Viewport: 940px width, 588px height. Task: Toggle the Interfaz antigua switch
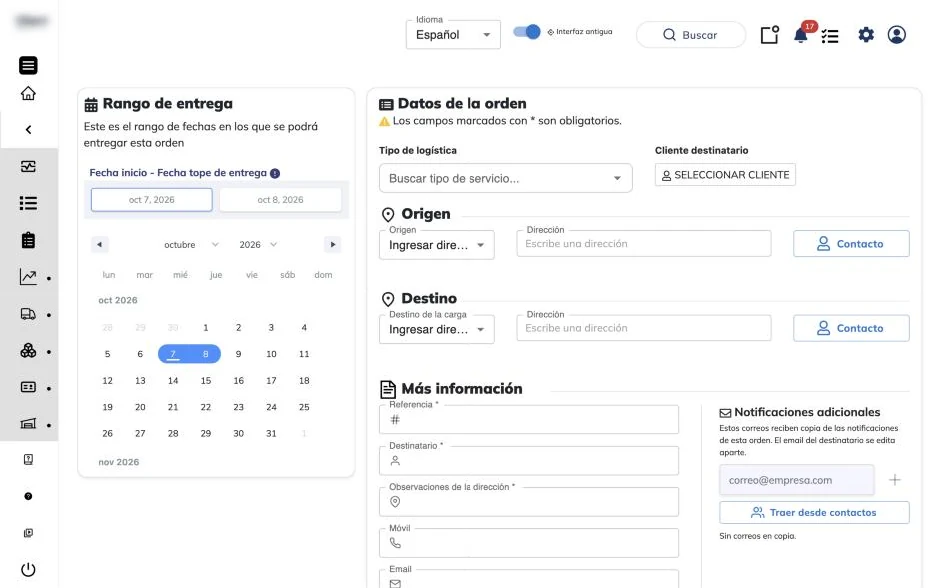pos(527,32)
